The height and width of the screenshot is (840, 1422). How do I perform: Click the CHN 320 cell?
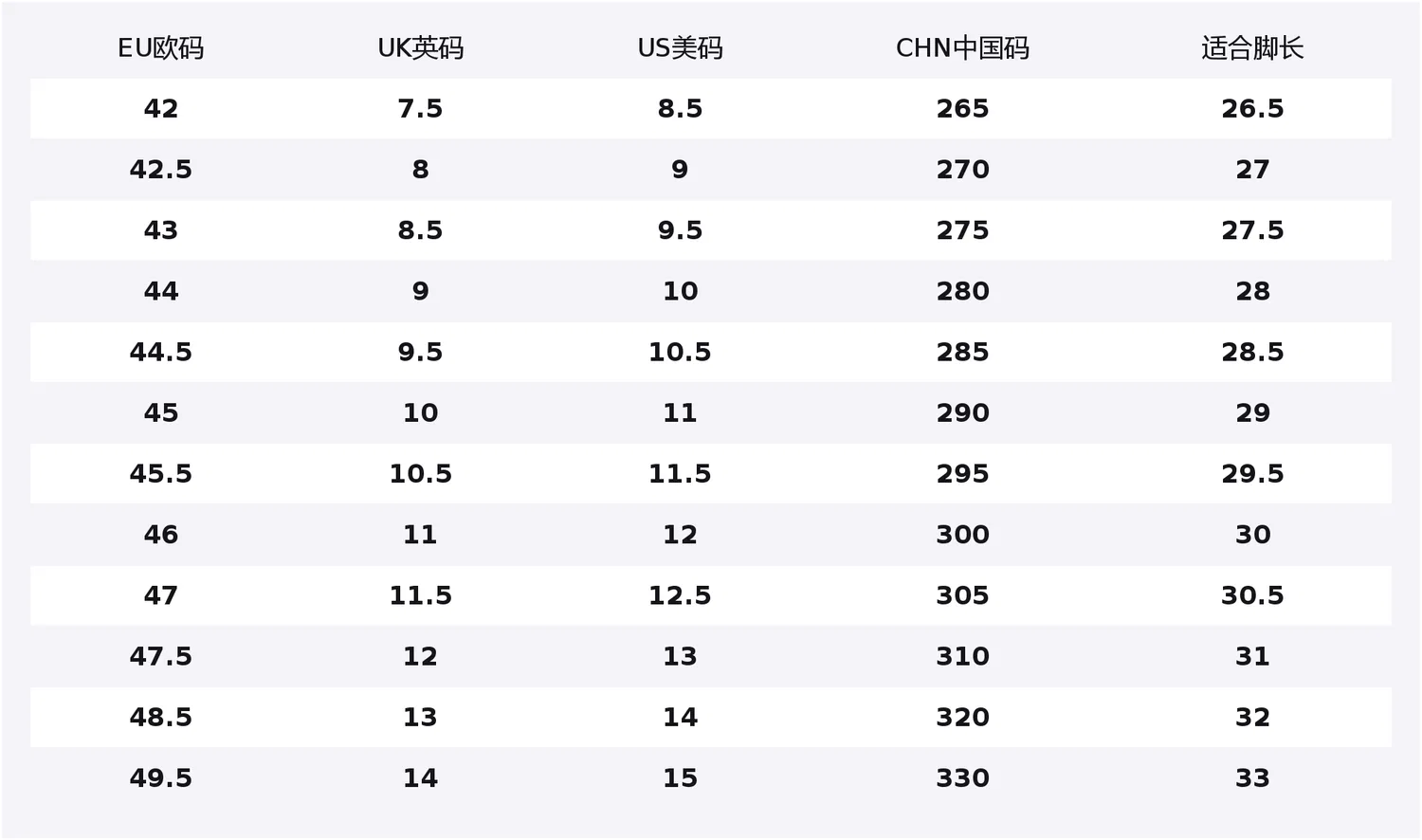962,717
